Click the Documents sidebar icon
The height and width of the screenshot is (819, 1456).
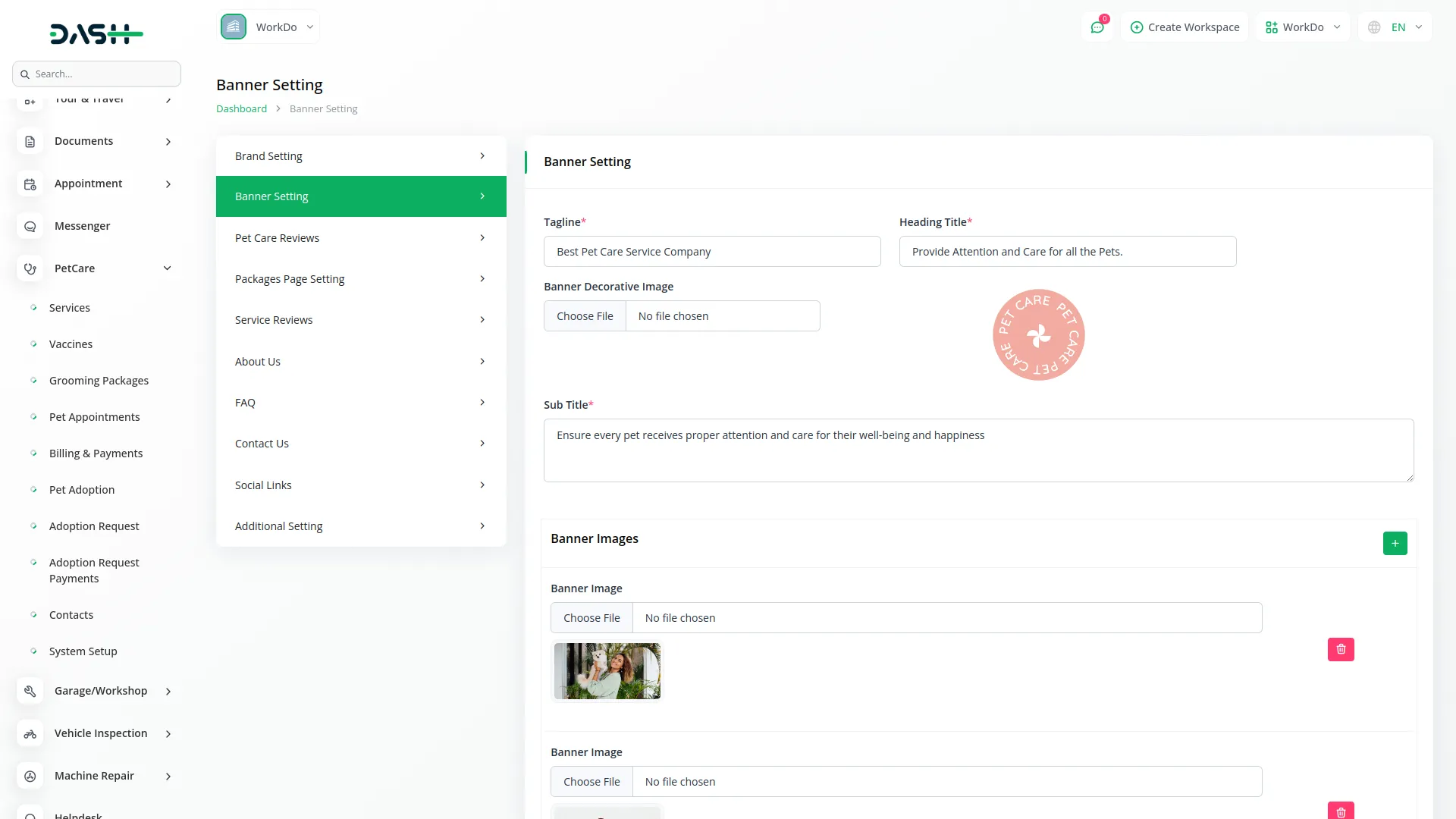click(30, 142)
